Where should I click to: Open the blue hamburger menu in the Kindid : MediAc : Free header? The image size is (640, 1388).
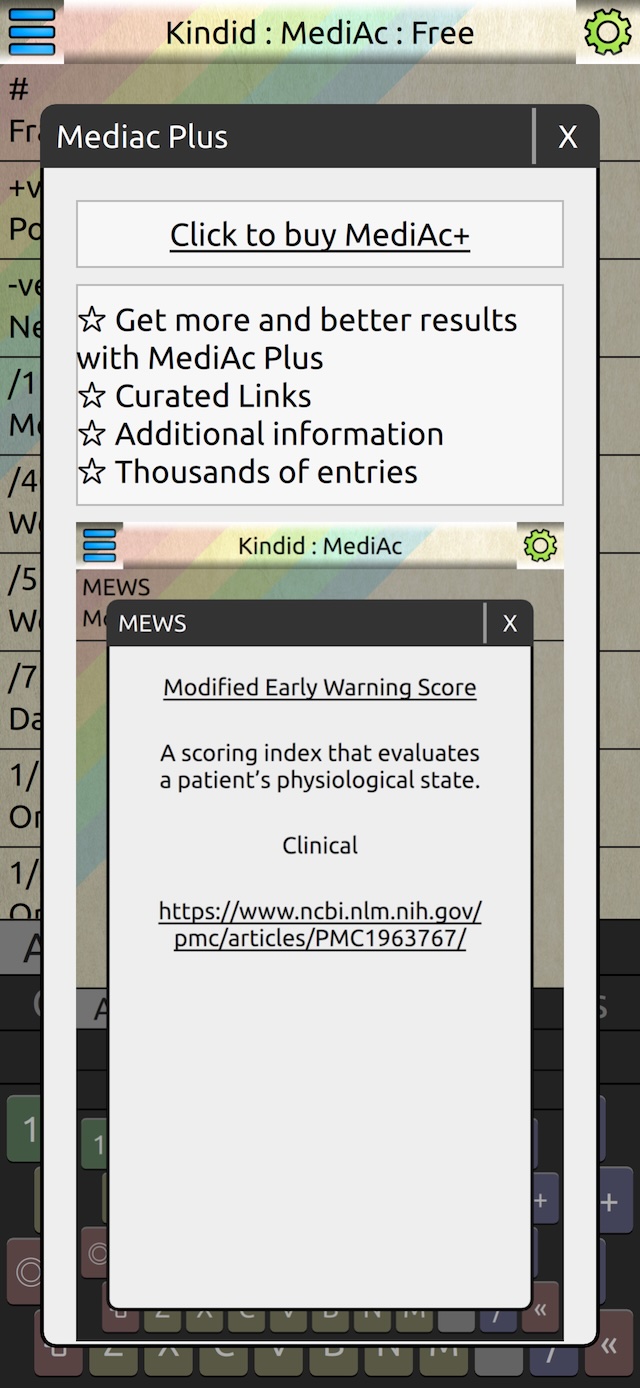tap(31, 32)
